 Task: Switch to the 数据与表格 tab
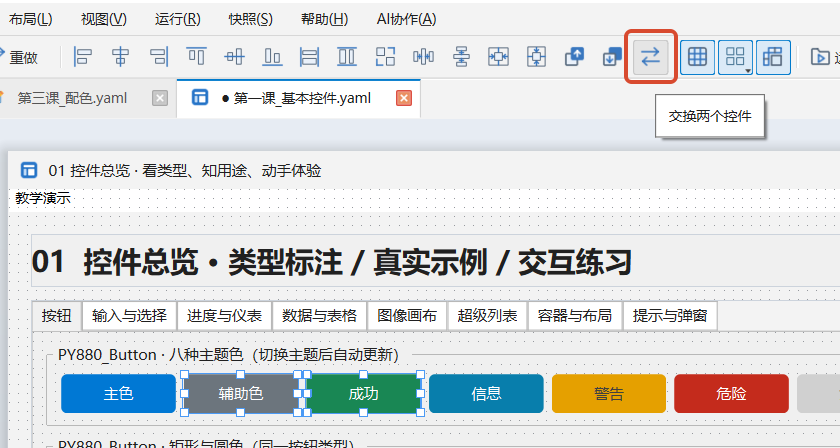[x=320, y=316]
